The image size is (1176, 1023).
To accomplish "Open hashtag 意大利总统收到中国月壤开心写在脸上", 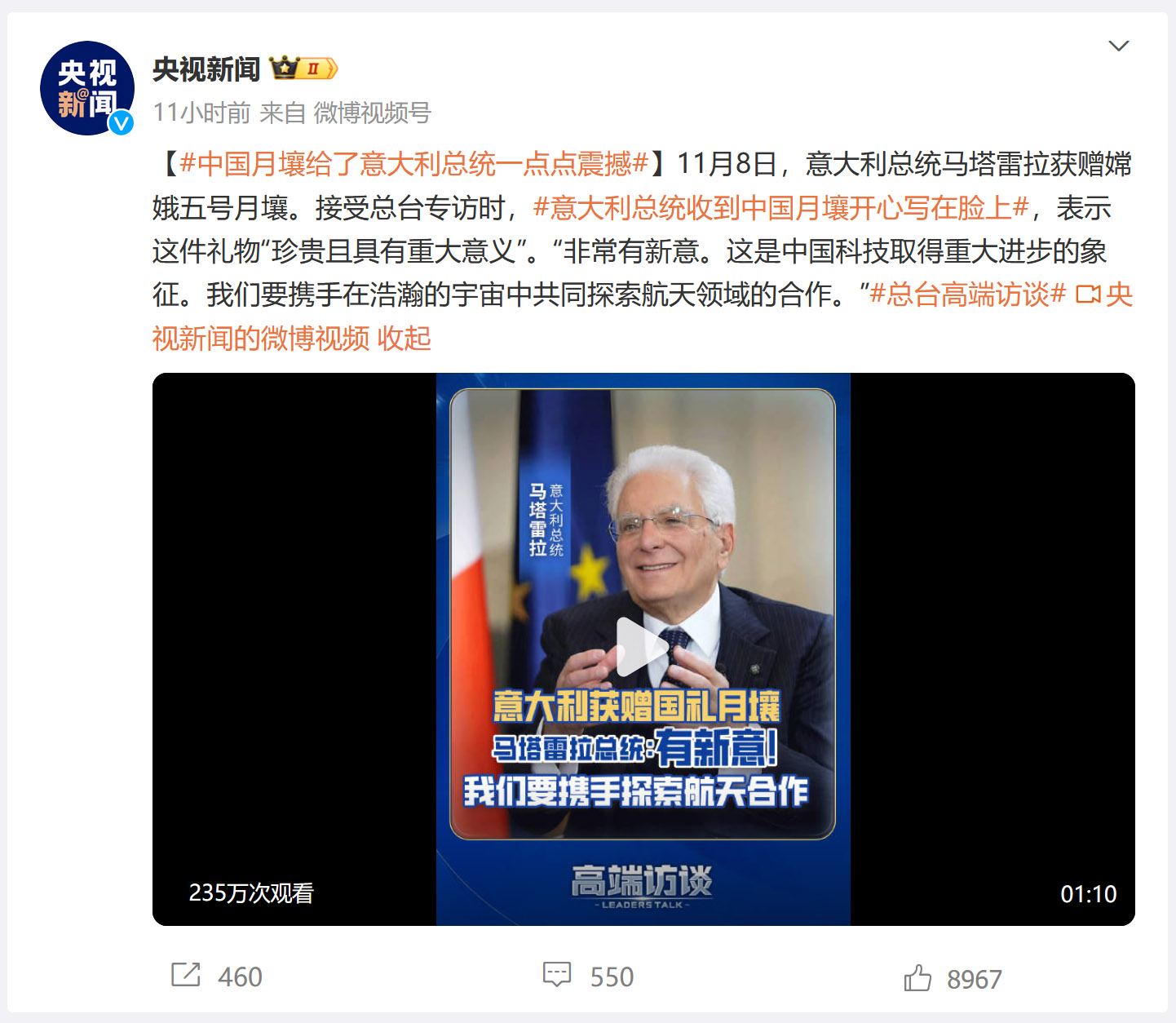I will point(780,208).
